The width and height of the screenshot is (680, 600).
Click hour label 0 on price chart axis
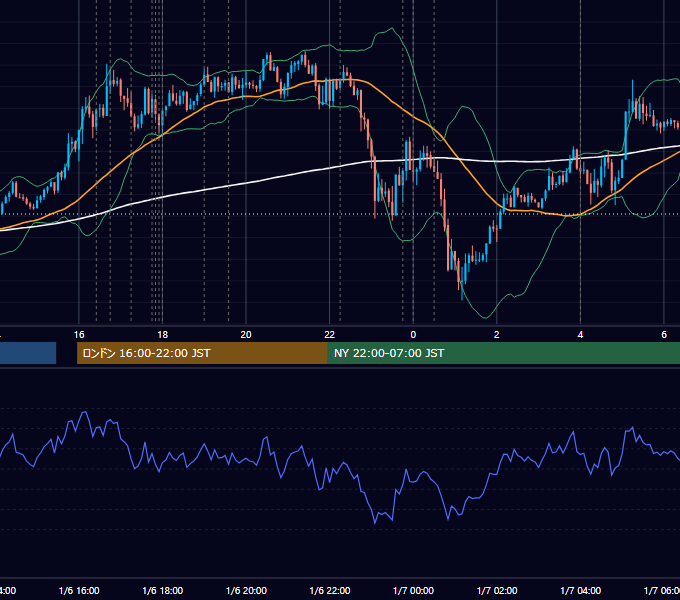click(x=413, y=335)
